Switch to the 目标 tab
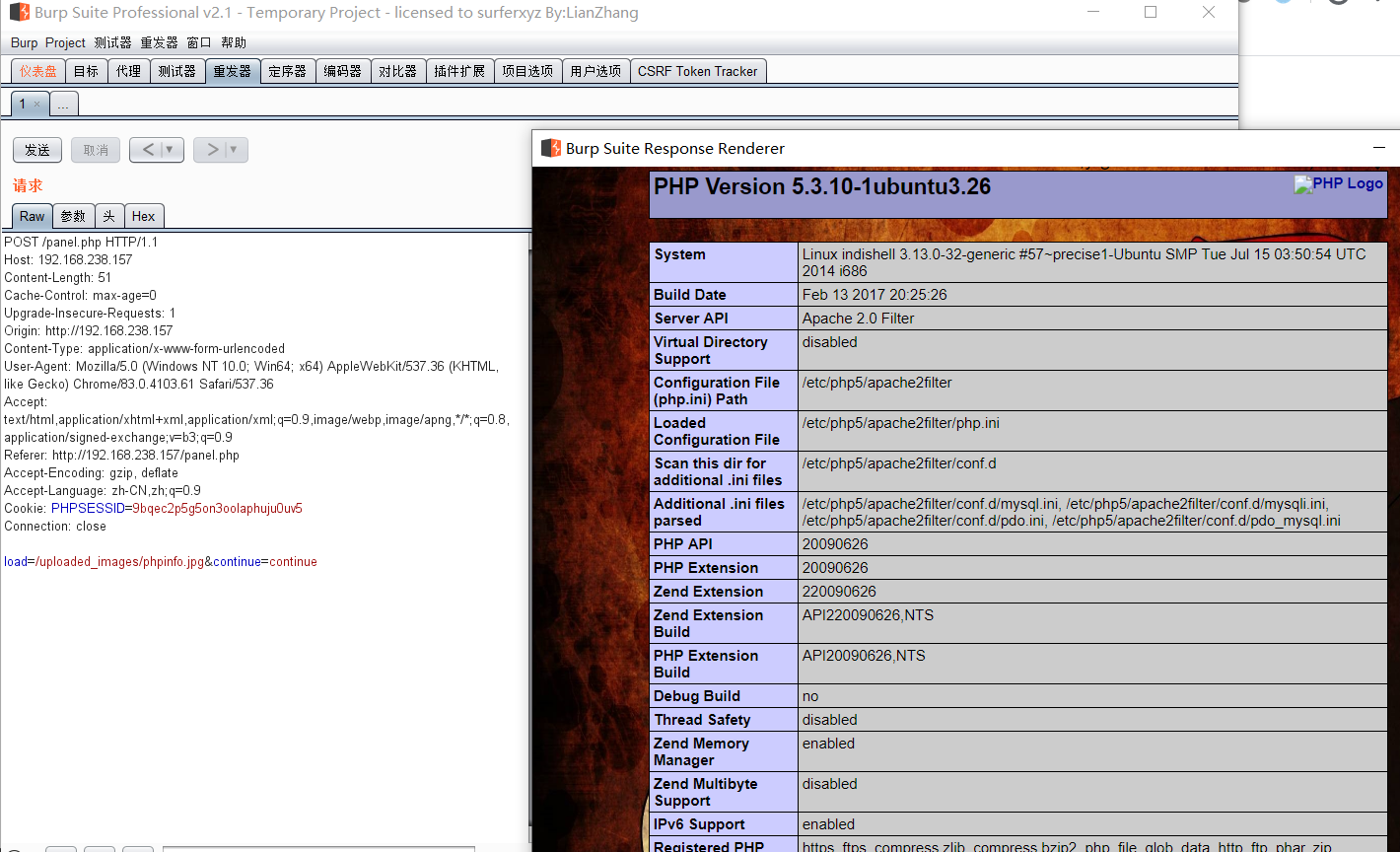 click(x=87, y=71)
